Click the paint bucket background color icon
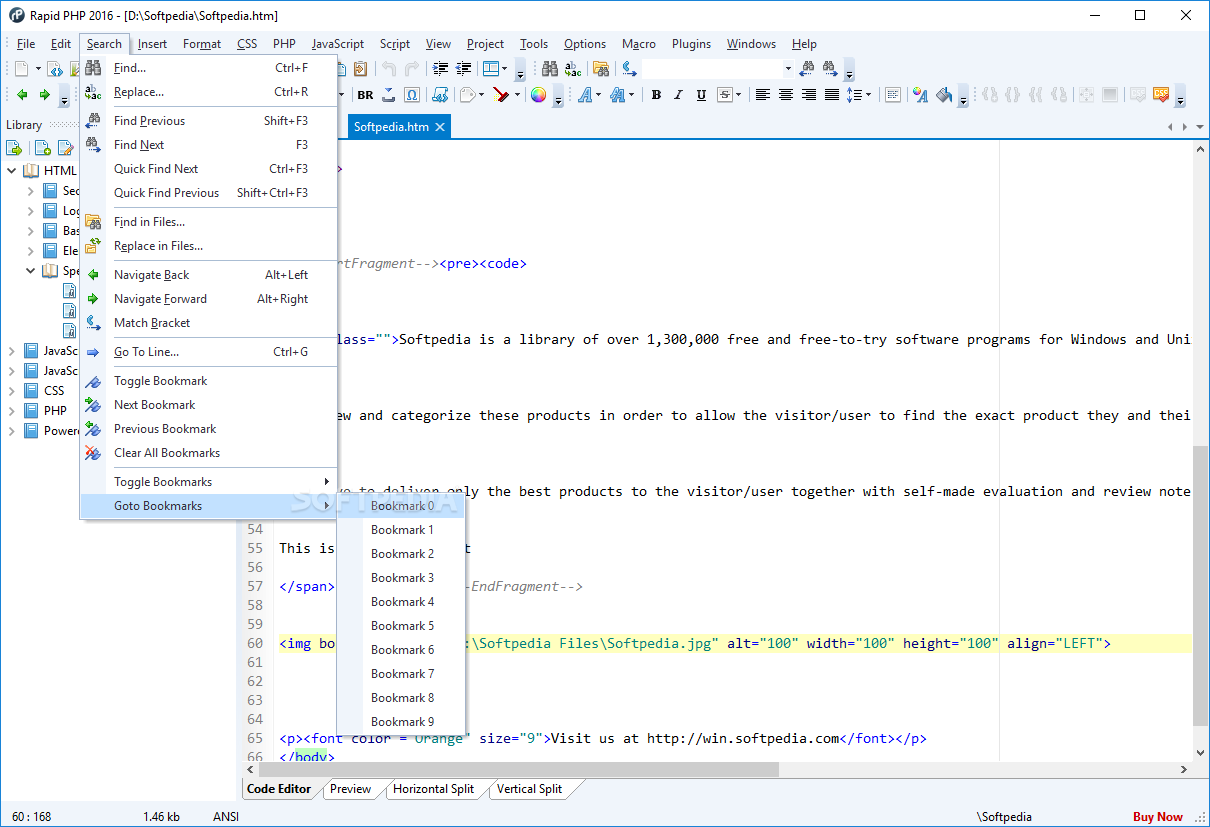Screen dimensions: 1210x827 click(x=944, y=95)
